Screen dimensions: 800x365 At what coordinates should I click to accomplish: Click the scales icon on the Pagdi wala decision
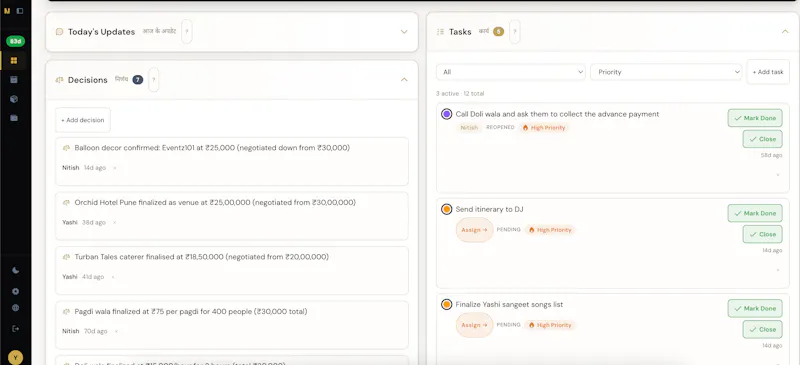click(66, 312)
